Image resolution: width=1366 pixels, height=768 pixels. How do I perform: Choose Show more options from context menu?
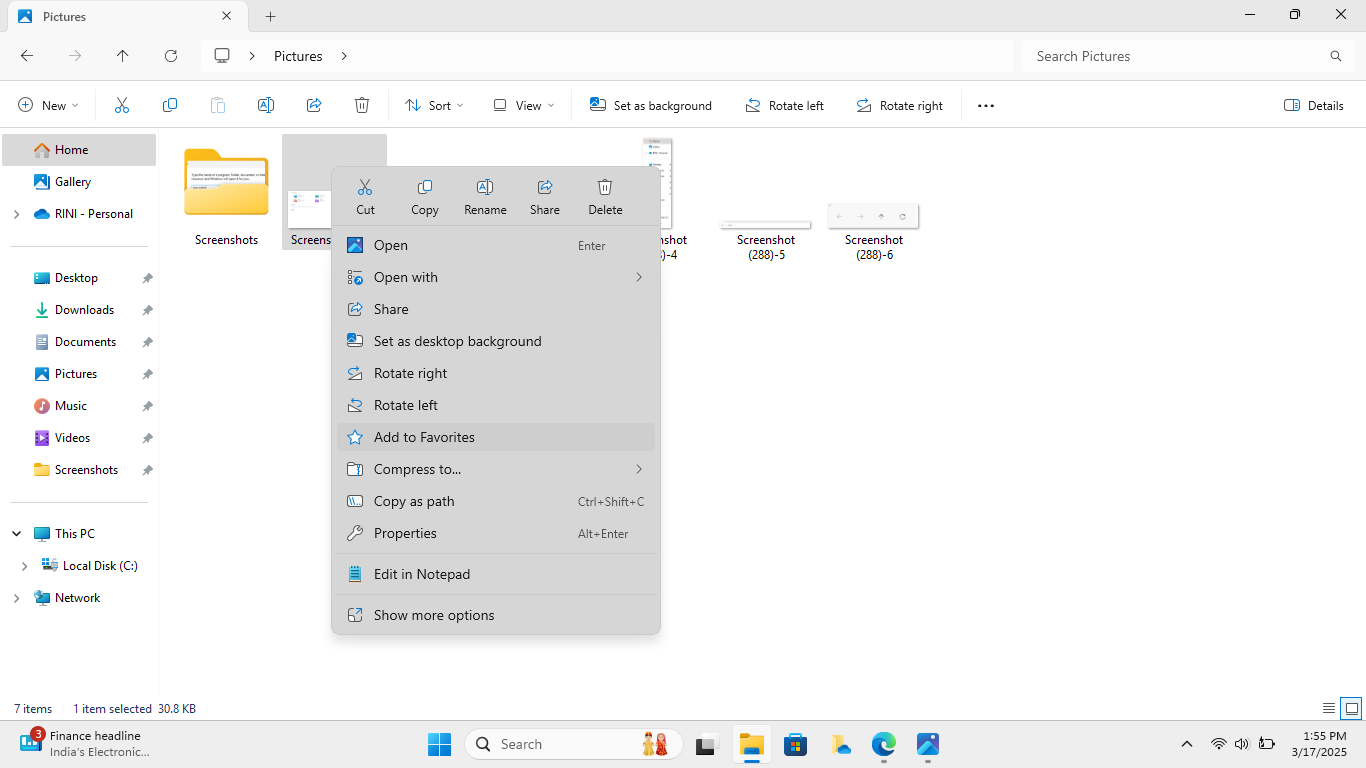pos(434,615)
